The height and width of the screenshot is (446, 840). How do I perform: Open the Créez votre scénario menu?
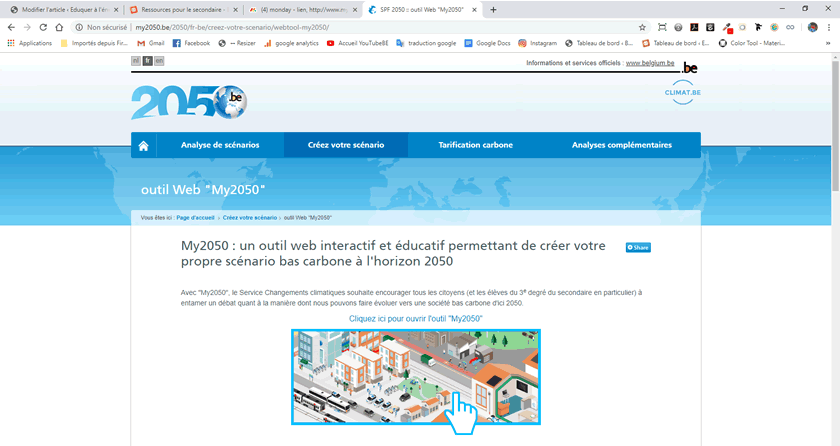pyautogui.click(x=346, y=145)
